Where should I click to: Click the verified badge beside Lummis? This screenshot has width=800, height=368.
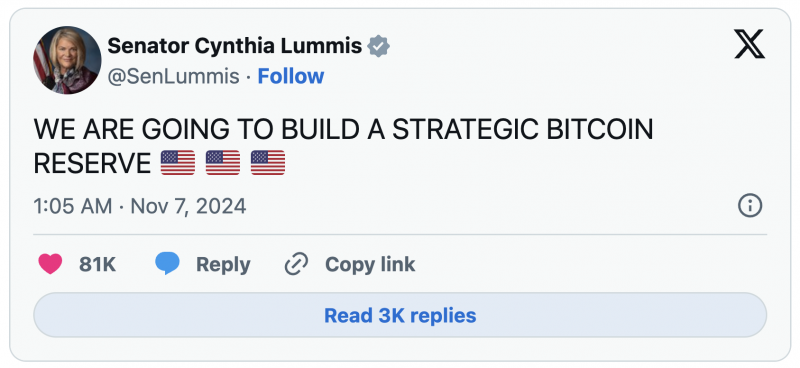379,46
